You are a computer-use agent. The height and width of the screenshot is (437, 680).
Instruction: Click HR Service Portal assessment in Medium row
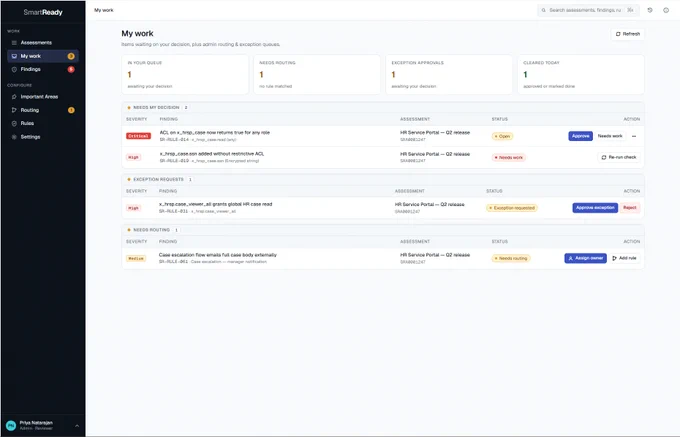click(x=435, y=255)
